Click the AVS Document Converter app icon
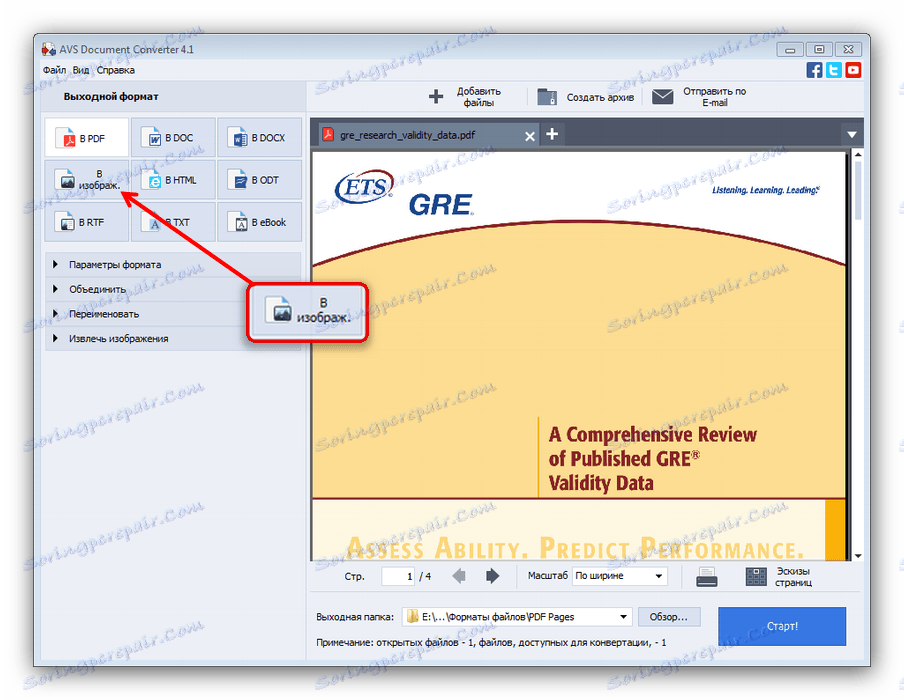 [x=49, y=49]
